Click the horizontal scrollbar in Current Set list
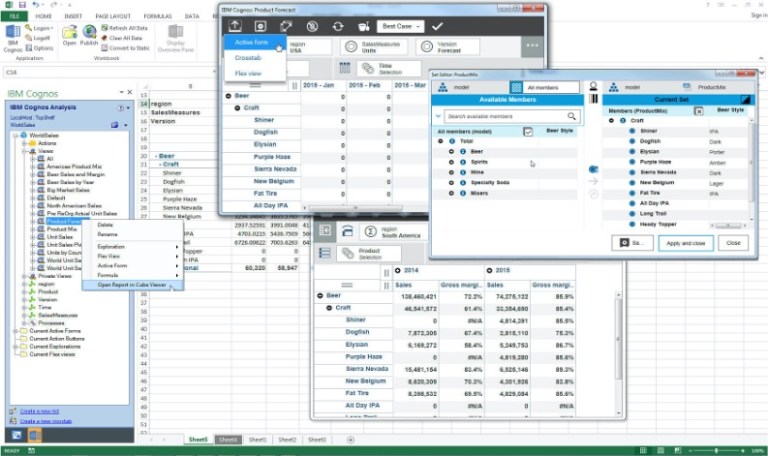This screenshot has width=768, height=456. point(728,225)
